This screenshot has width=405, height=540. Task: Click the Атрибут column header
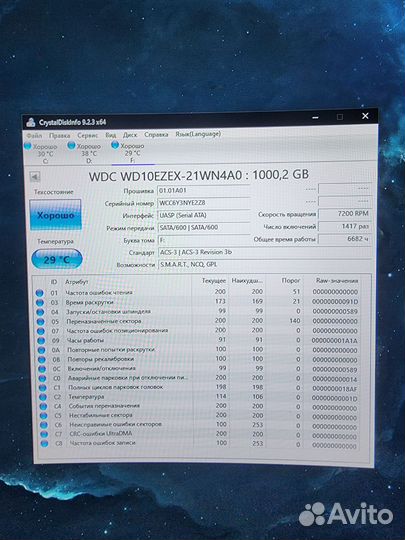click(x=77, y=282)
